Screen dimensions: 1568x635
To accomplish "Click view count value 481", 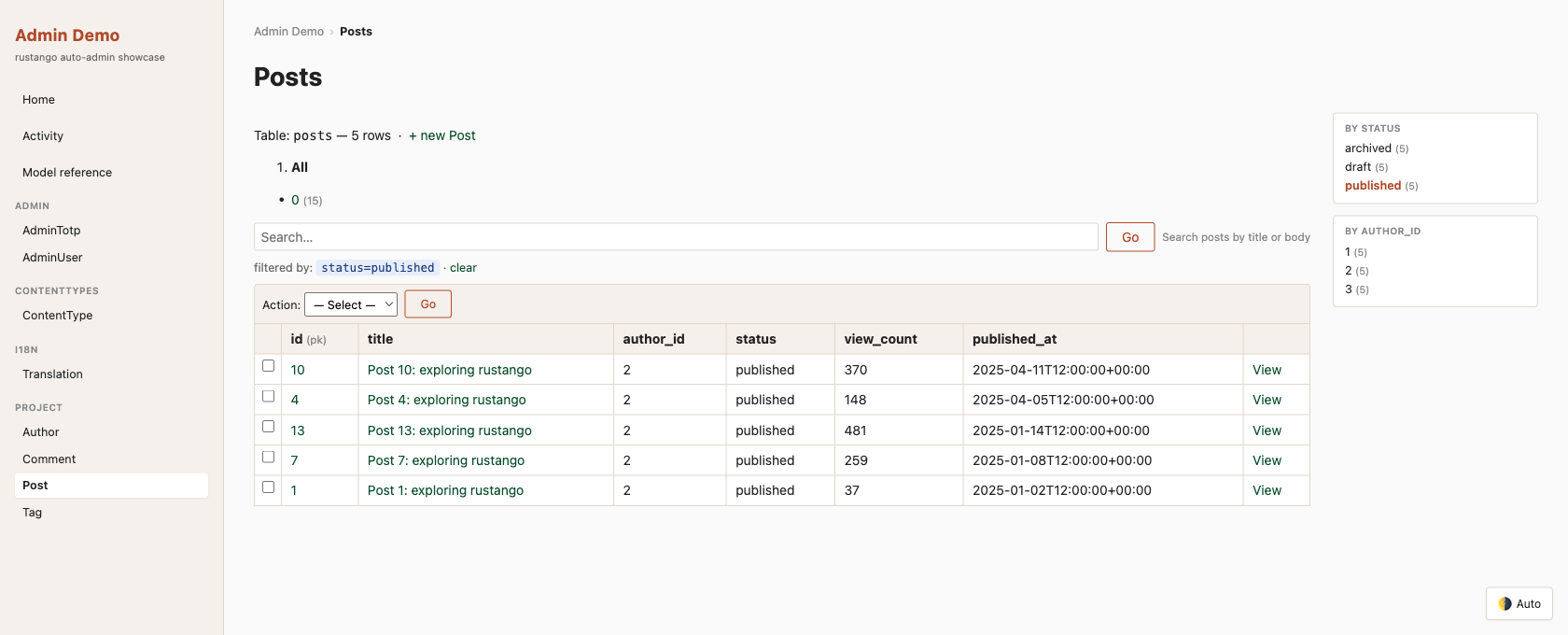I will click(x=855, y=430).
